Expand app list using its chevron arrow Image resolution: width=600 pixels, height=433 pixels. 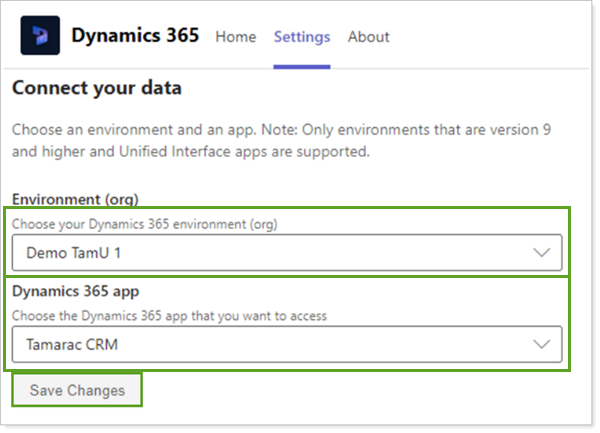542,345
